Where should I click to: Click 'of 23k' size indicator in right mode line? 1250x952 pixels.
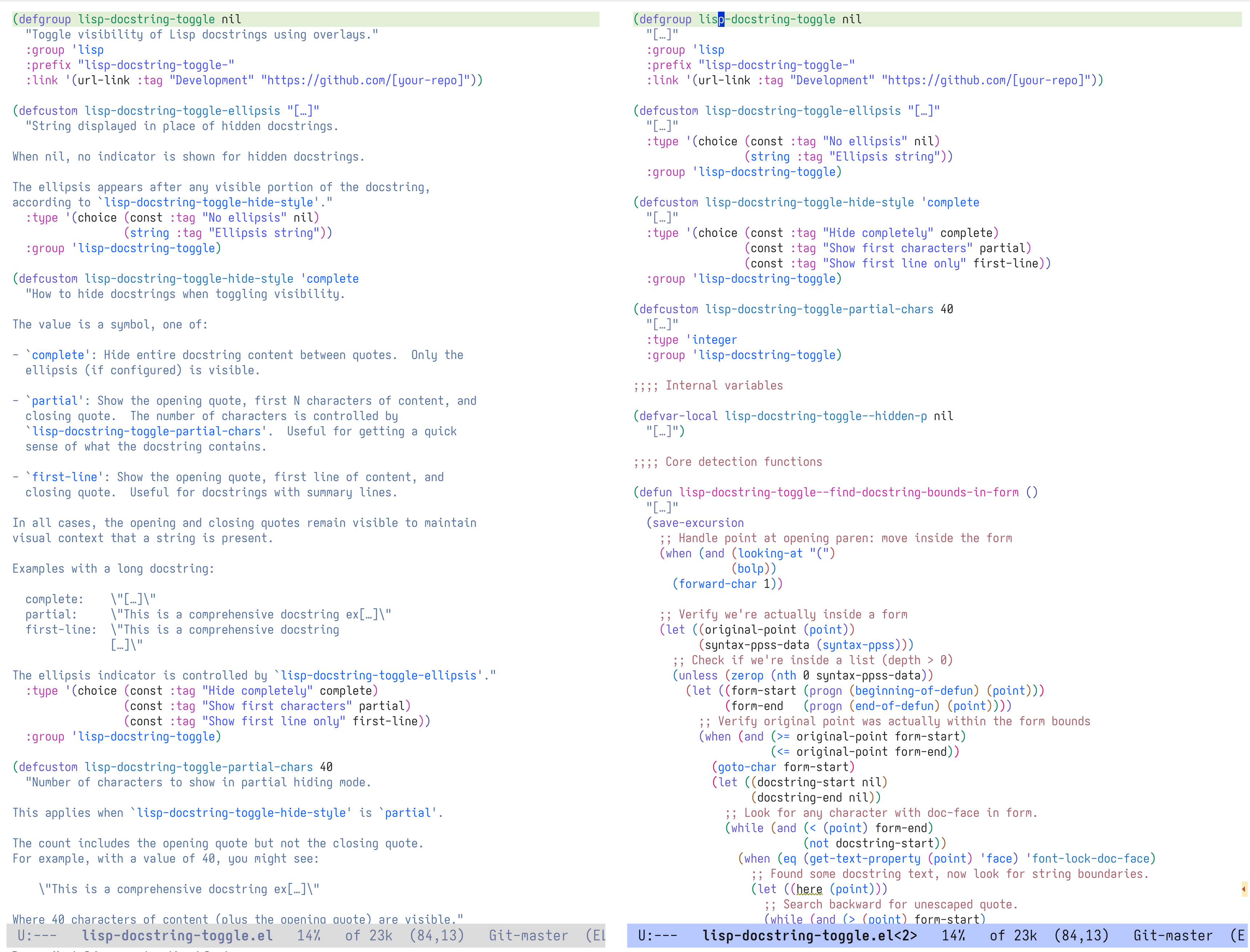point(1013,936)
